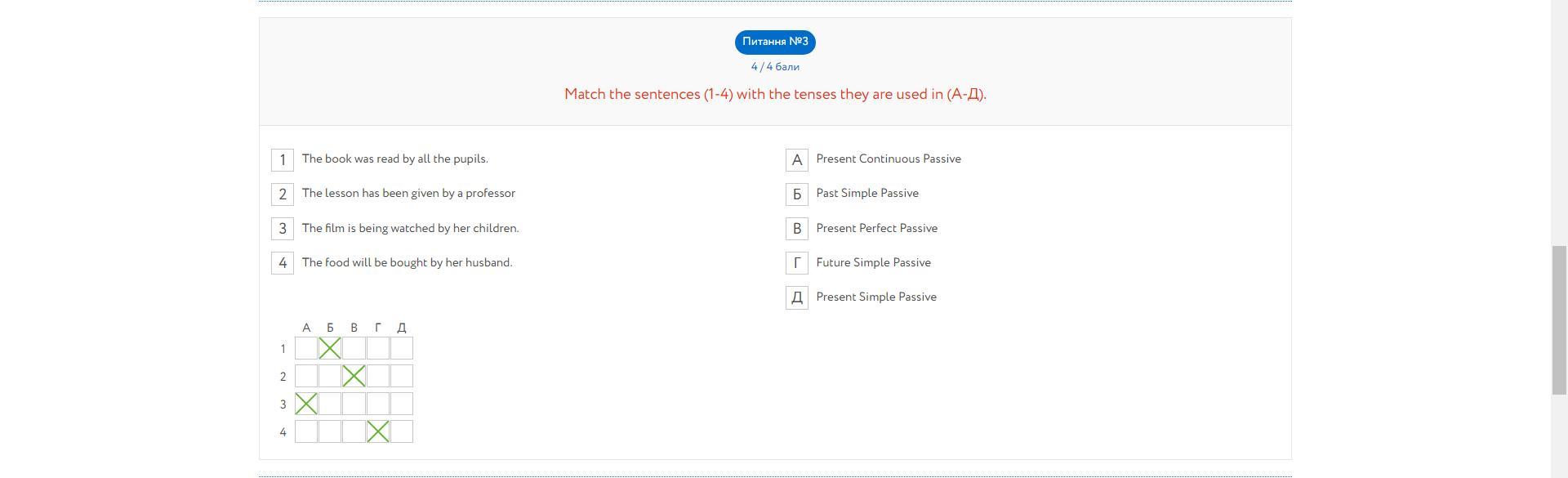1568x478 pixels.
Task: Click the number 2 box beside lesson sentence
Action: (x=283, y=194)
